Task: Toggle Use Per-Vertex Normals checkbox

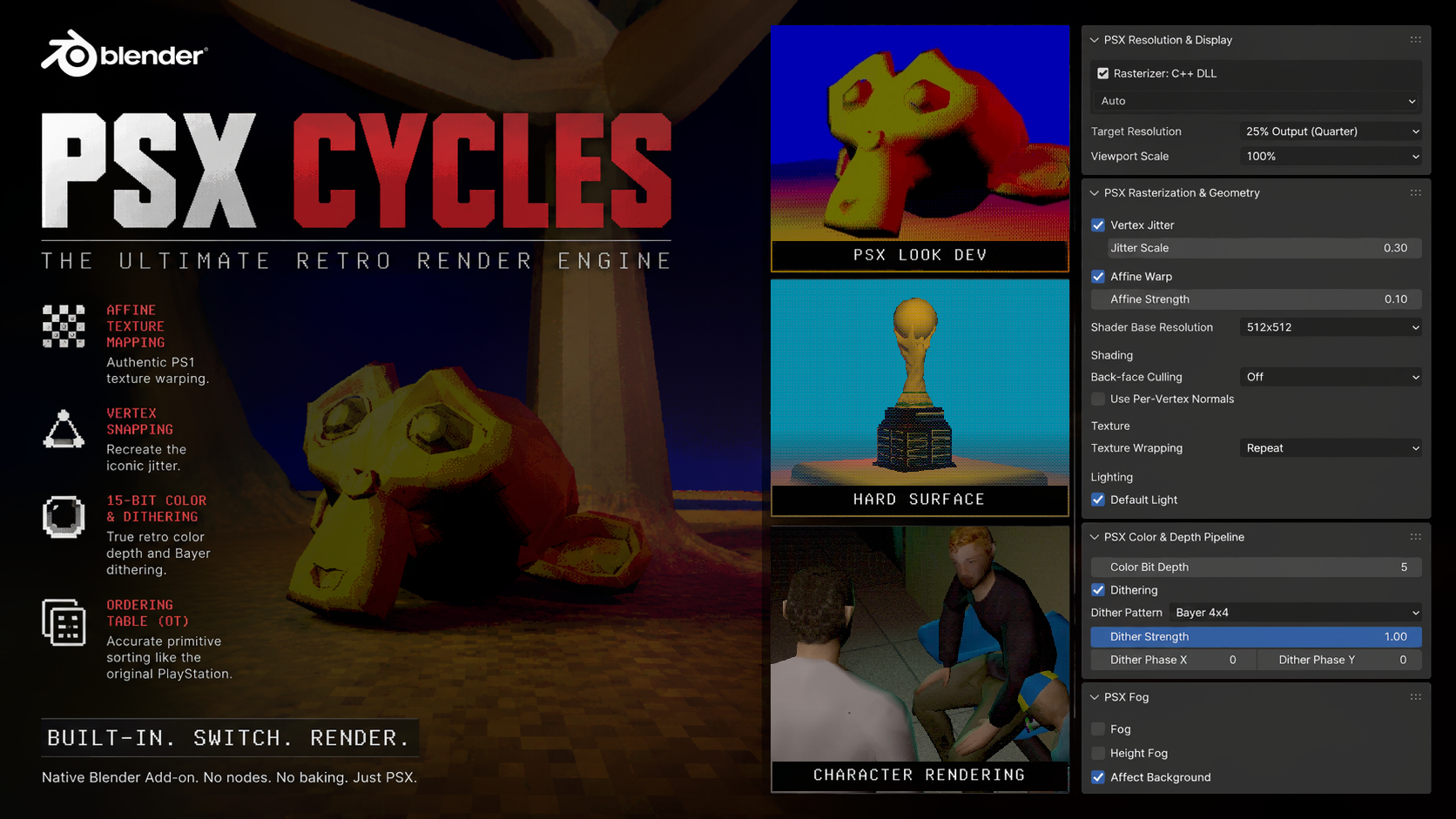Action: tap(1098, 399)
